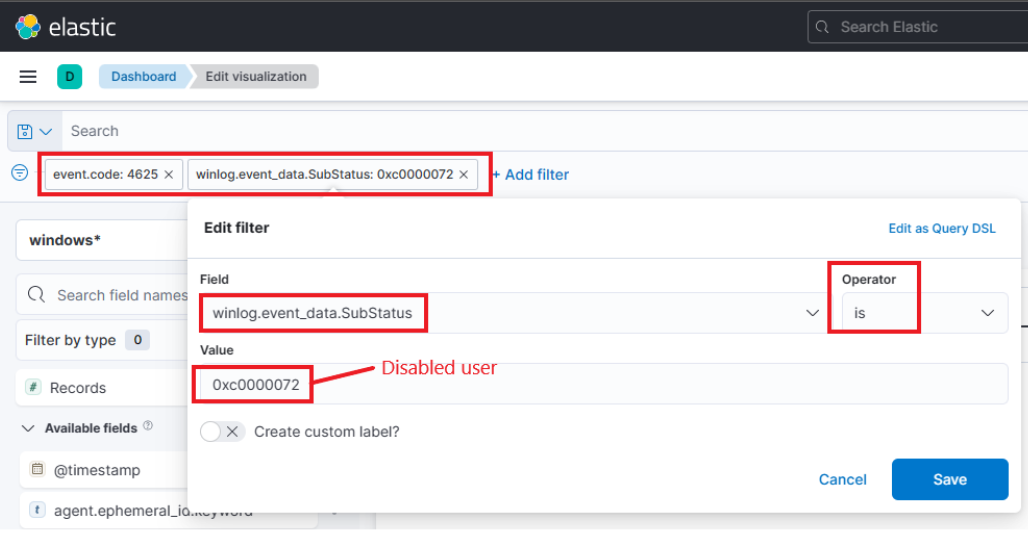
Task: Click the Records number field icon
Action: click(33, 388)
